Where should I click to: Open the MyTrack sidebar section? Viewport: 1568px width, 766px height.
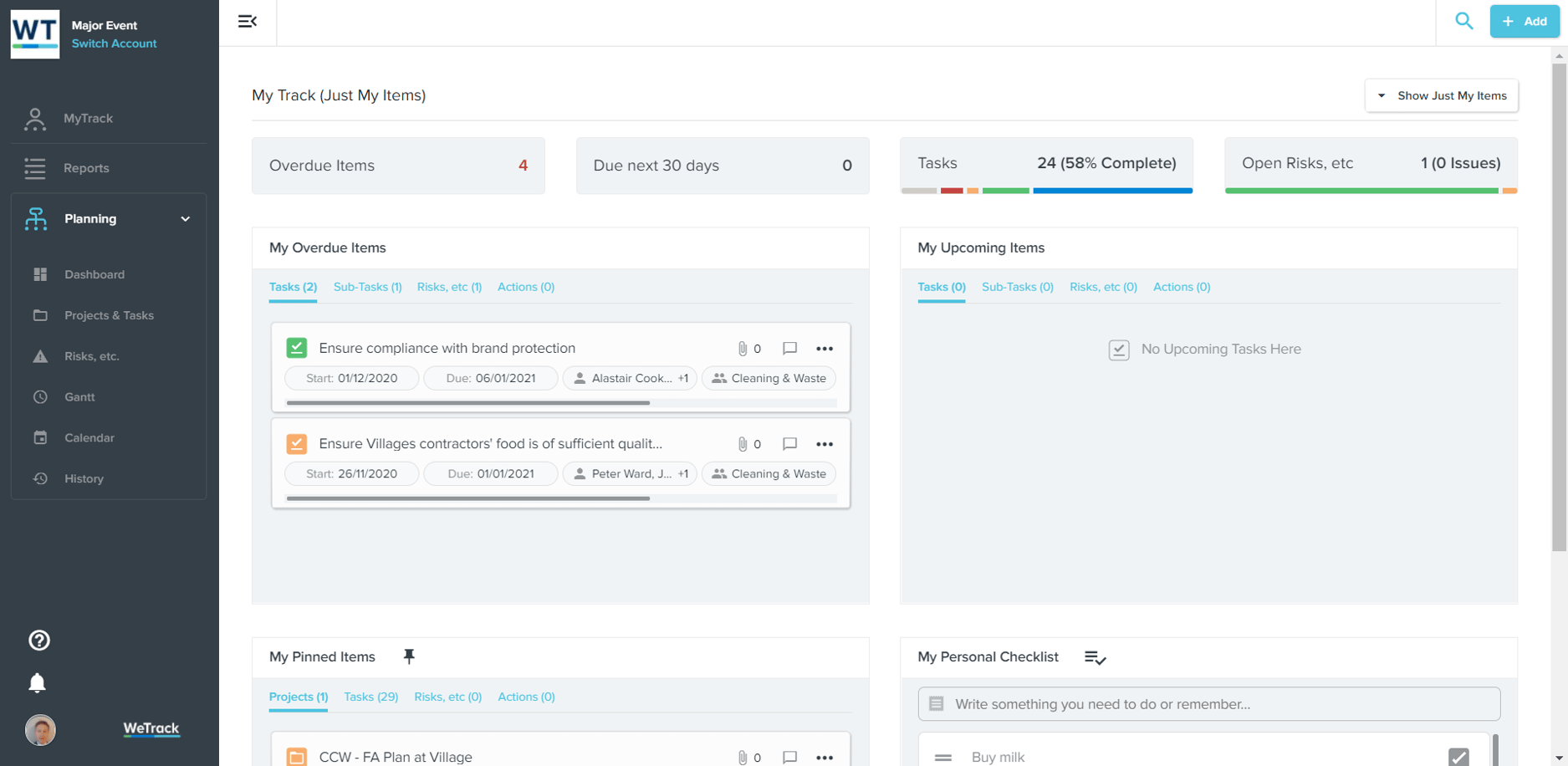coord(88,118)
